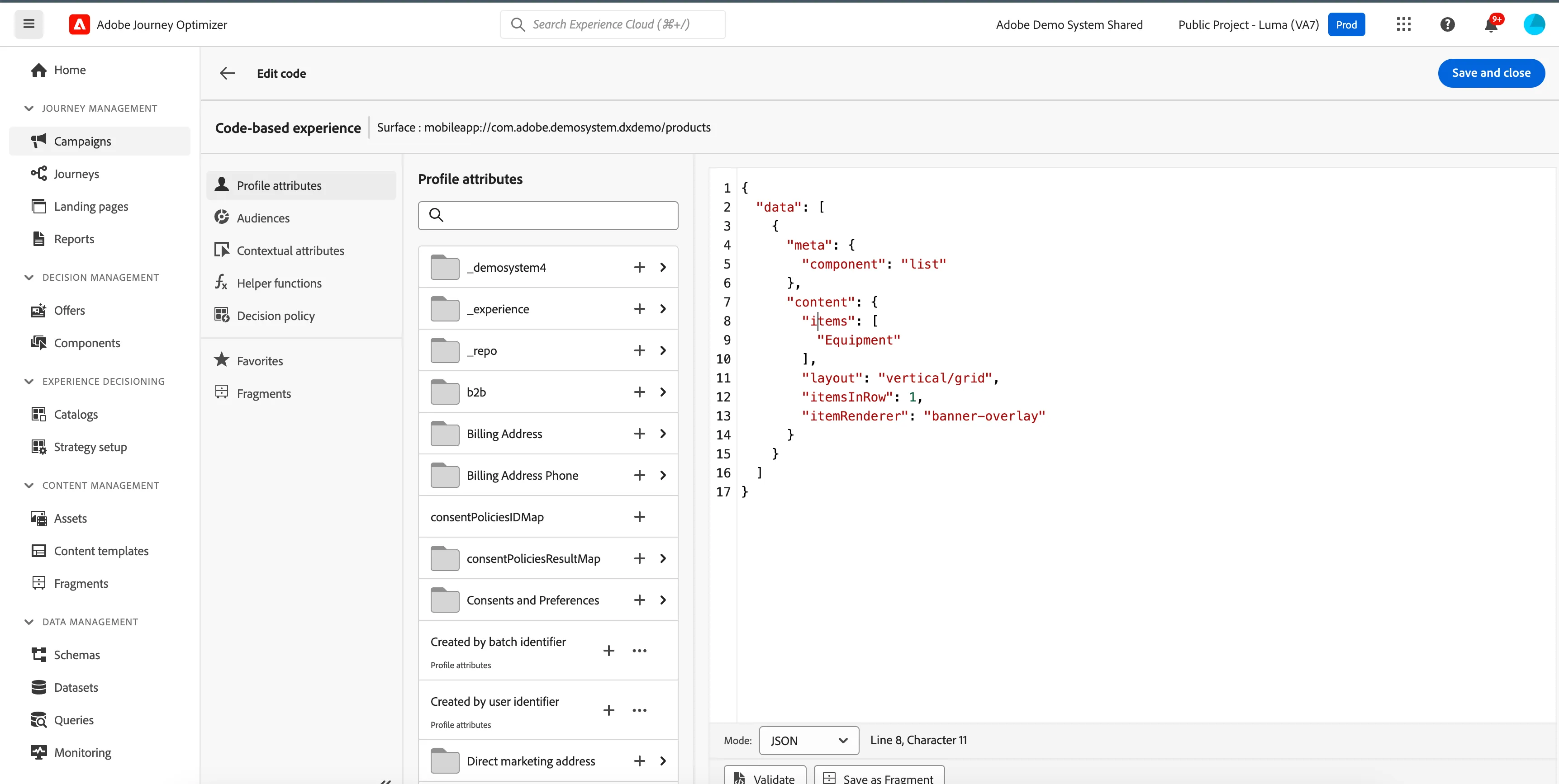1559x784 pixels.
Task: Add the Billing Address folder with plus icon
Action: click(639, 434)
